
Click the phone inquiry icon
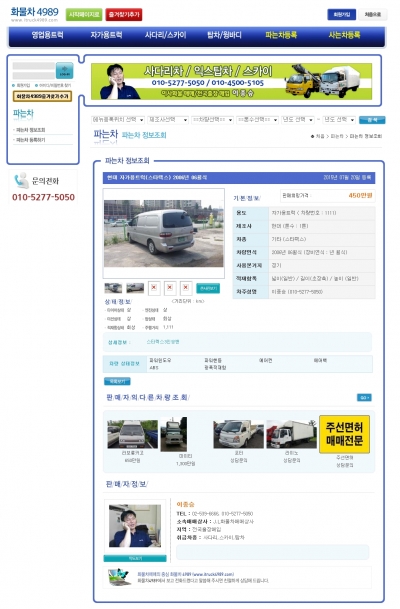coord(21,180)
